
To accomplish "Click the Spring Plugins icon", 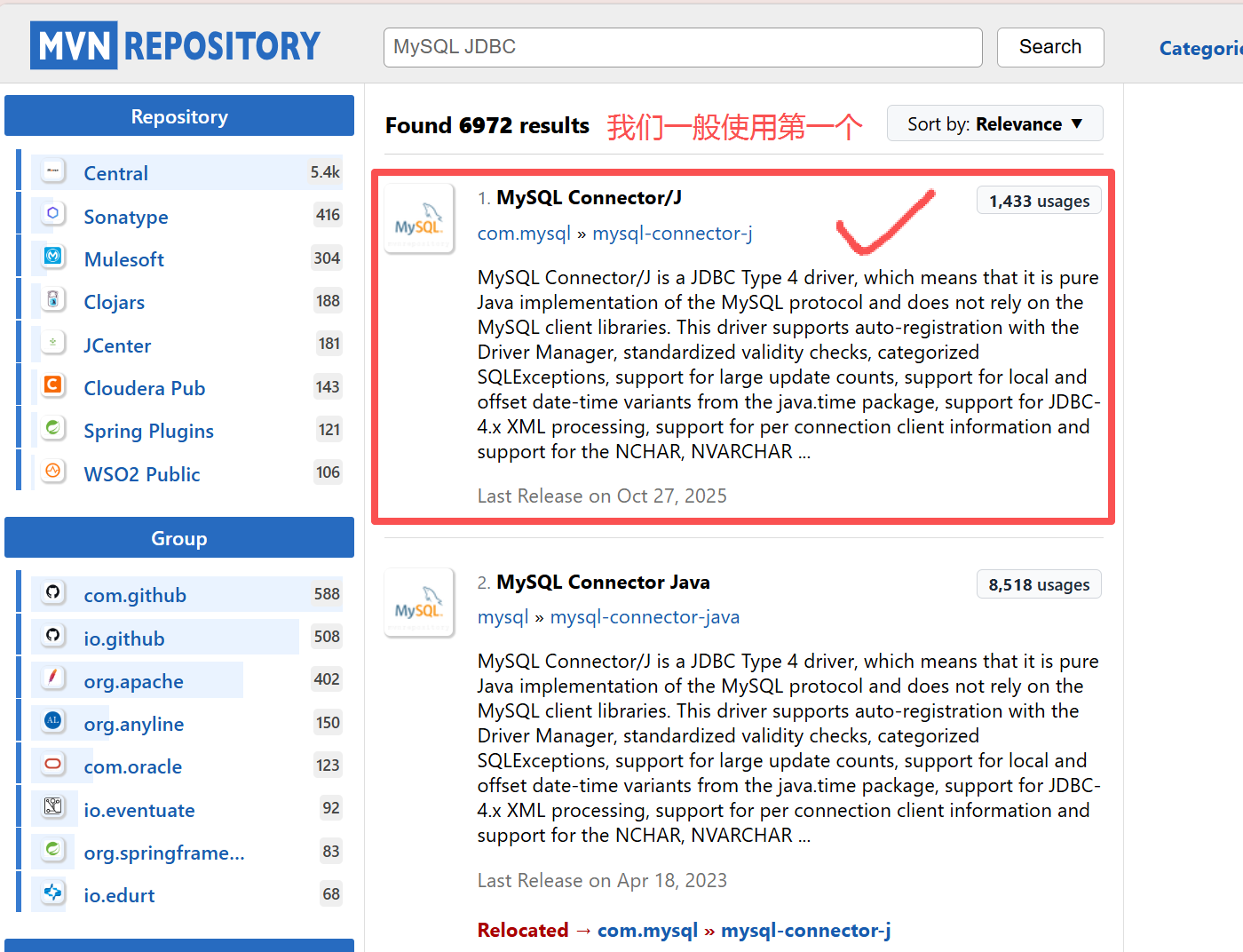I will pyautogui.click(x=53, y=428).
